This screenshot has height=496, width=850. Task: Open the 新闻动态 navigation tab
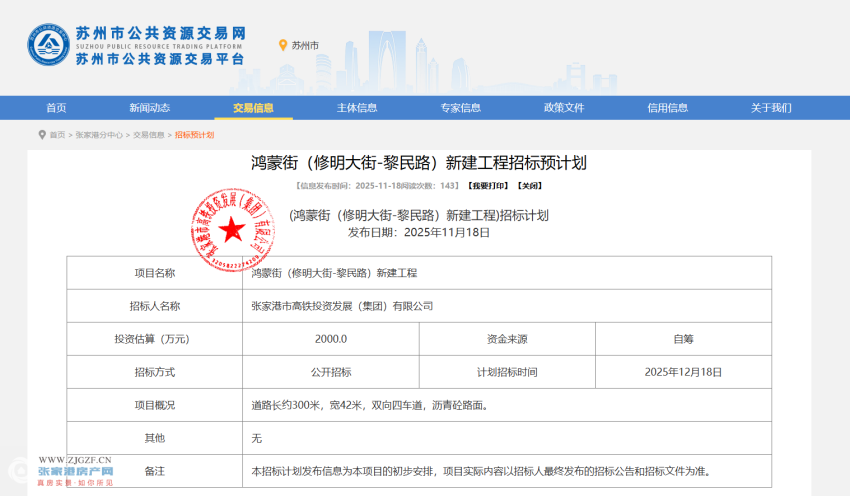coord(149,108)
